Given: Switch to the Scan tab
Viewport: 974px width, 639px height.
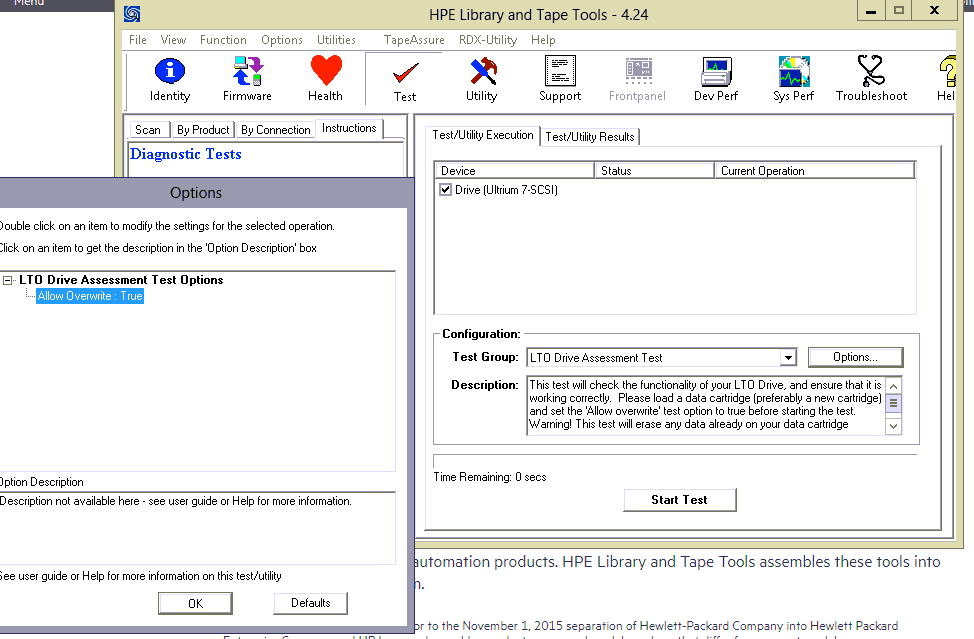Looking at the screenshot, I should (148, 130).
